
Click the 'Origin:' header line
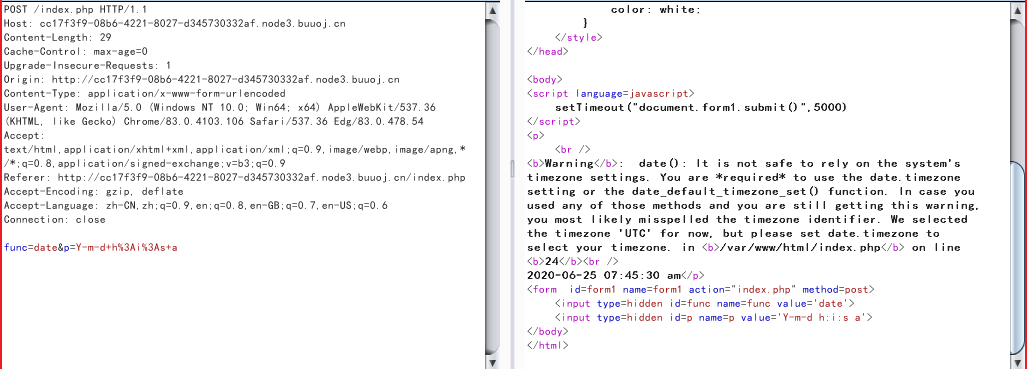click(x=201, y=79)
